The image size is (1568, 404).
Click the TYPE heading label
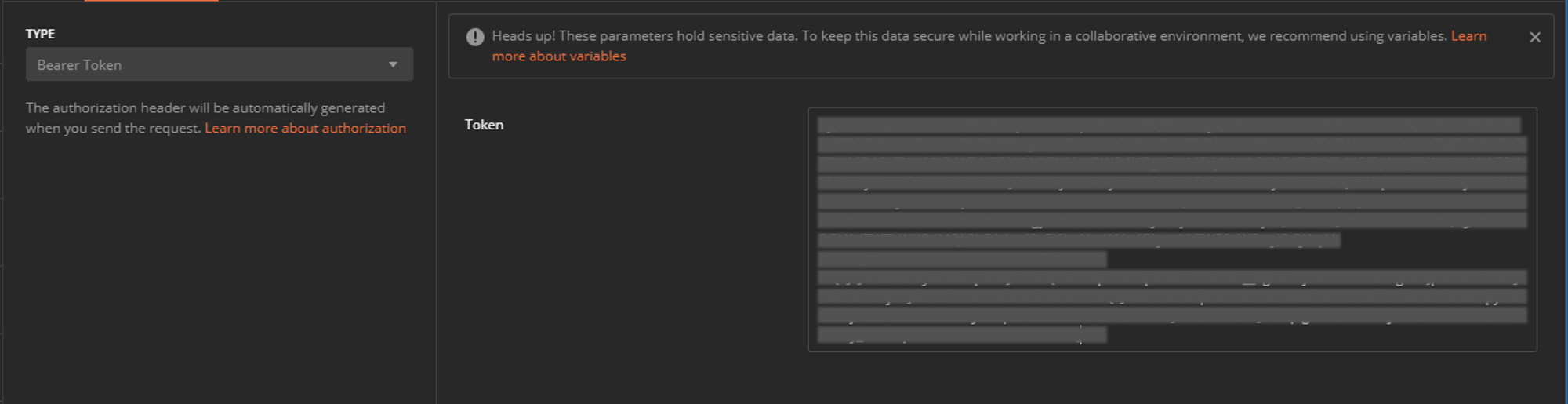click(40, 34)
